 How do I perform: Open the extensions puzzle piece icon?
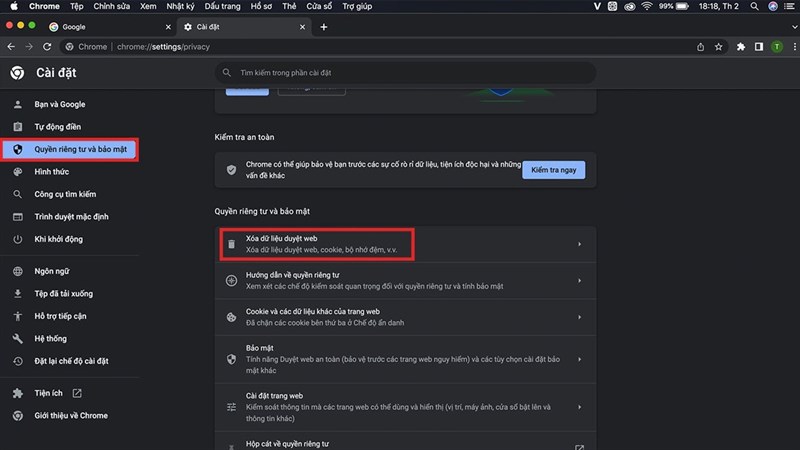click(741, 46)
